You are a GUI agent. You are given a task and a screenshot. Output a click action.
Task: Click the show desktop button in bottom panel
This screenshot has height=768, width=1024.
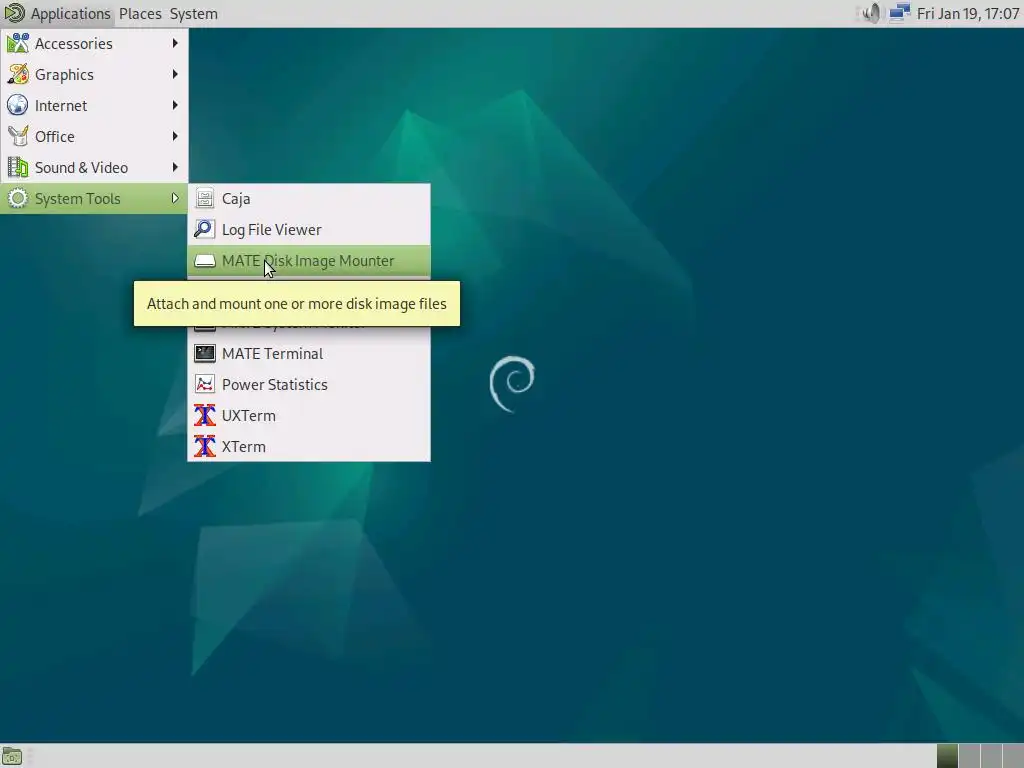click(12, 756)
